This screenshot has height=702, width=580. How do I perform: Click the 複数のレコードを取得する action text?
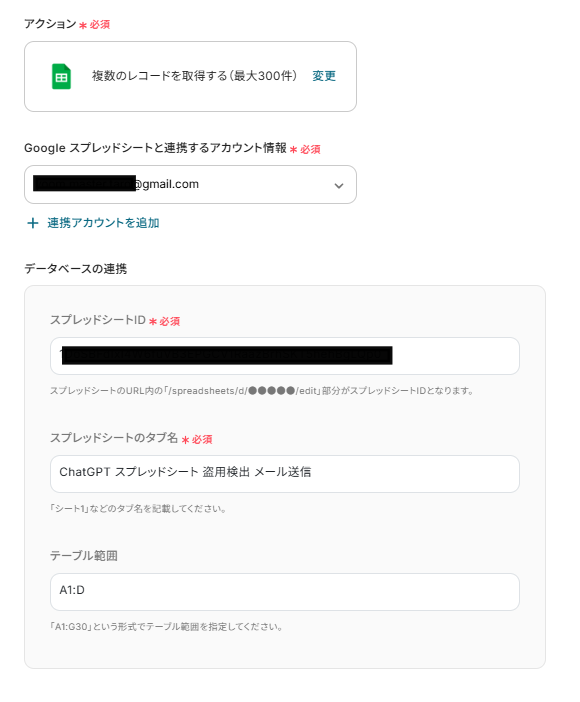[x=194, y=76]
